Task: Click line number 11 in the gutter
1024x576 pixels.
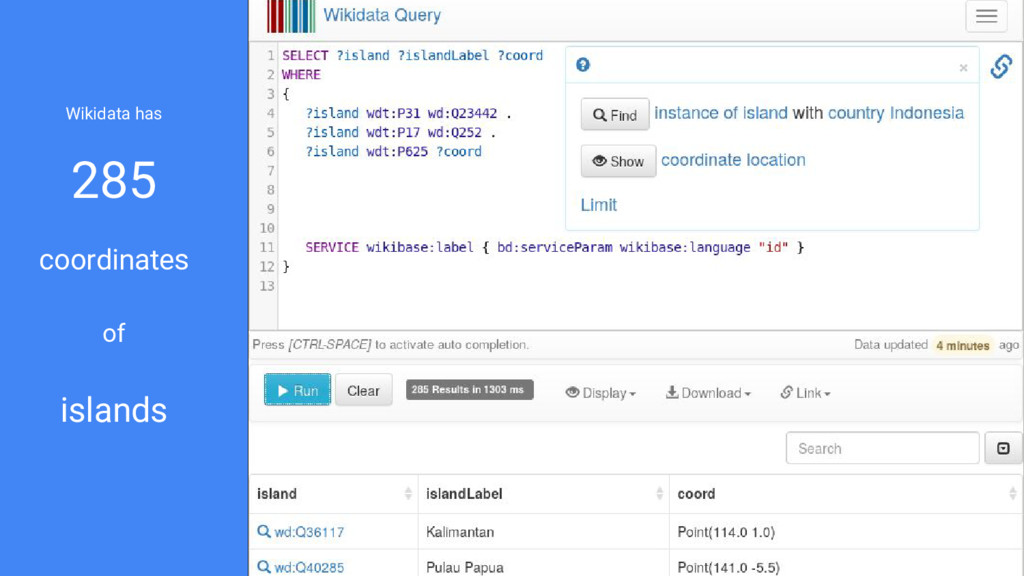Action: (x=266, y=248)
